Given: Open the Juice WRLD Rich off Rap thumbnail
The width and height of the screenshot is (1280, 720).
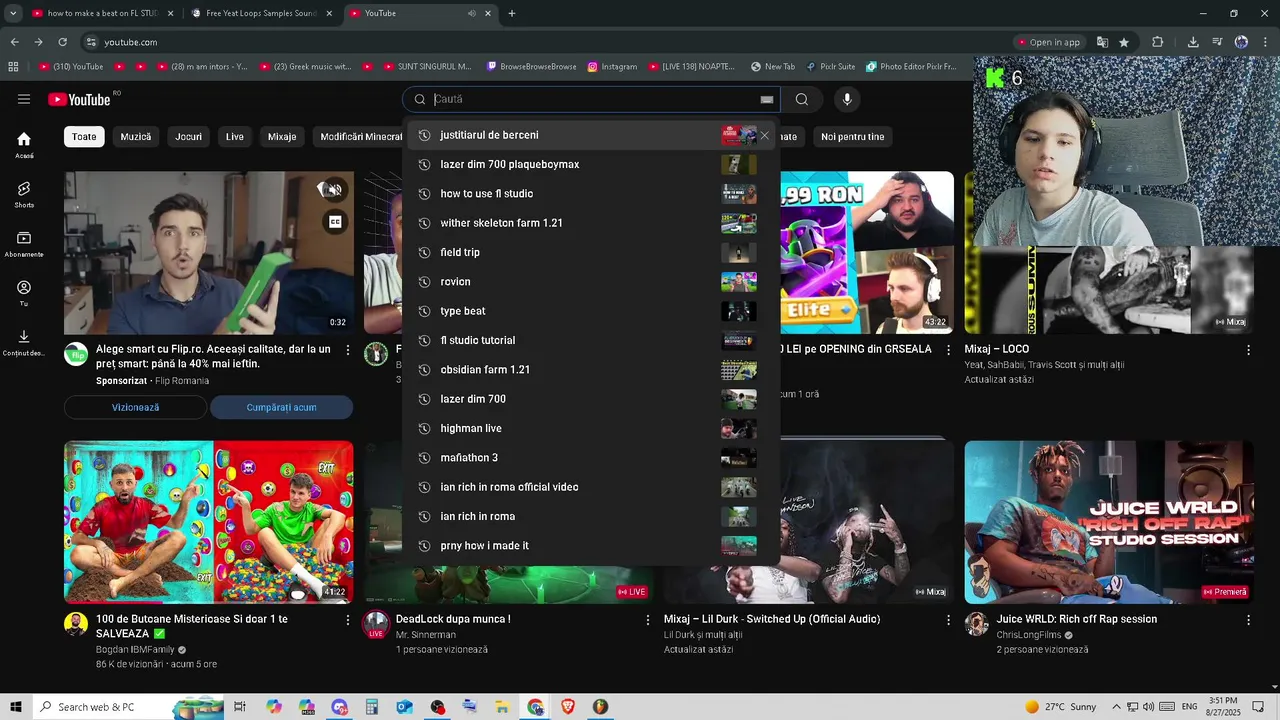Looking at the screenshot, I should [x=1109, y=522].
